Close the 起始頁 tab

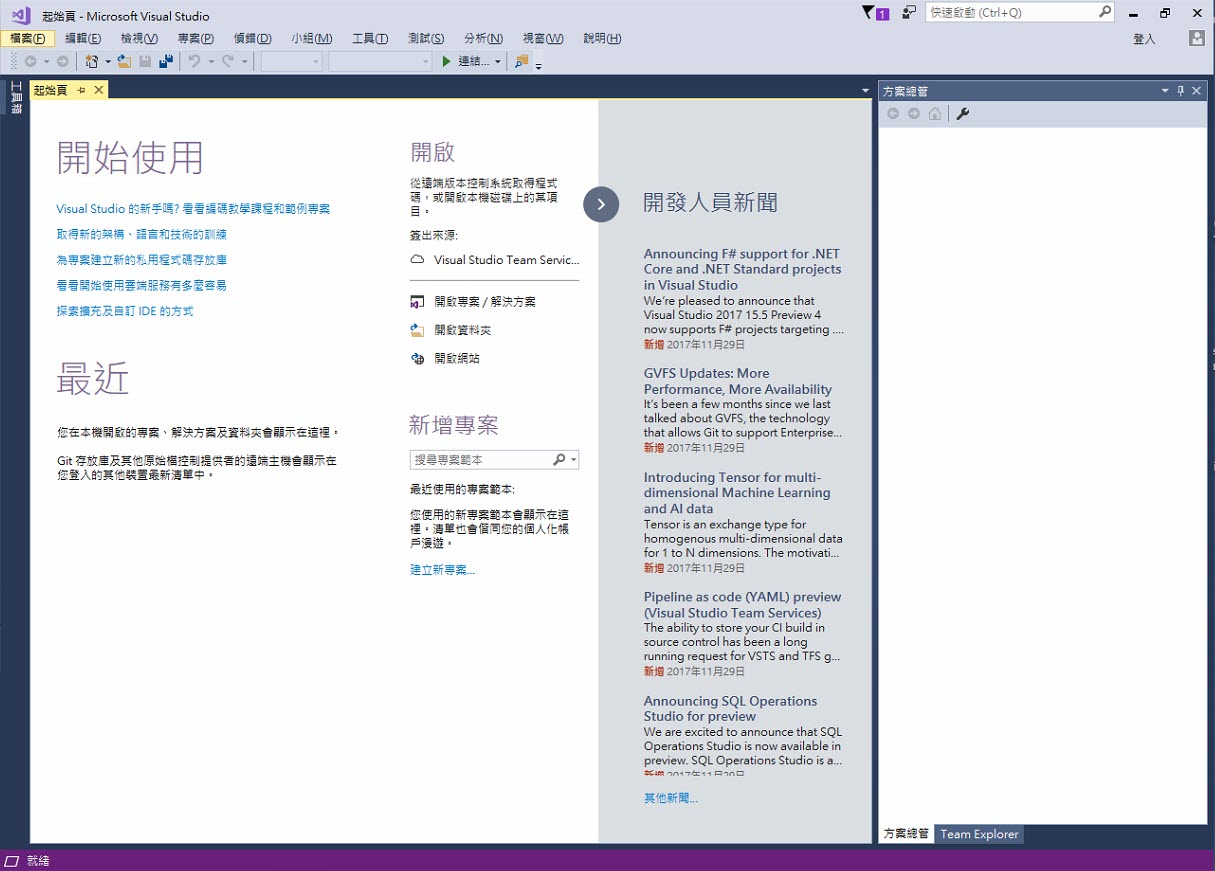pos(98,90)
